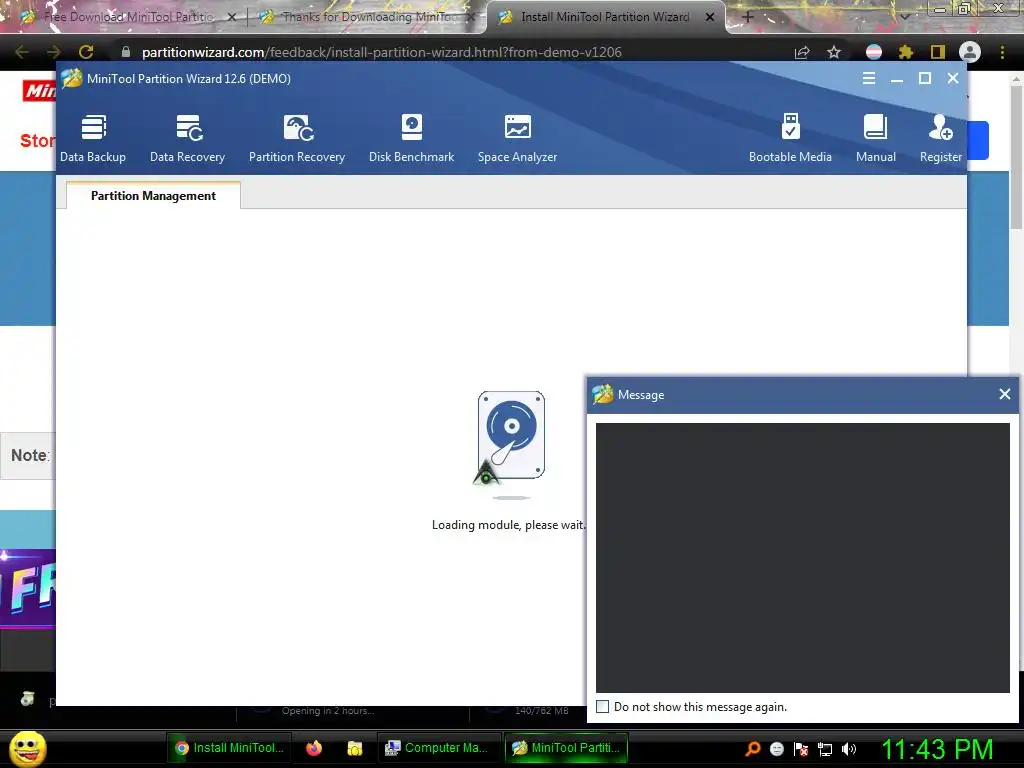Open browser Extensions puzzle icon

click(906, 52)
